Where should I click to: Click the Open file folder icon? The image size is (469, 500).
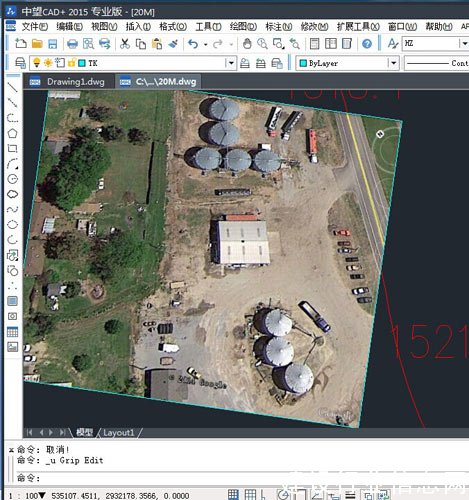37,43
